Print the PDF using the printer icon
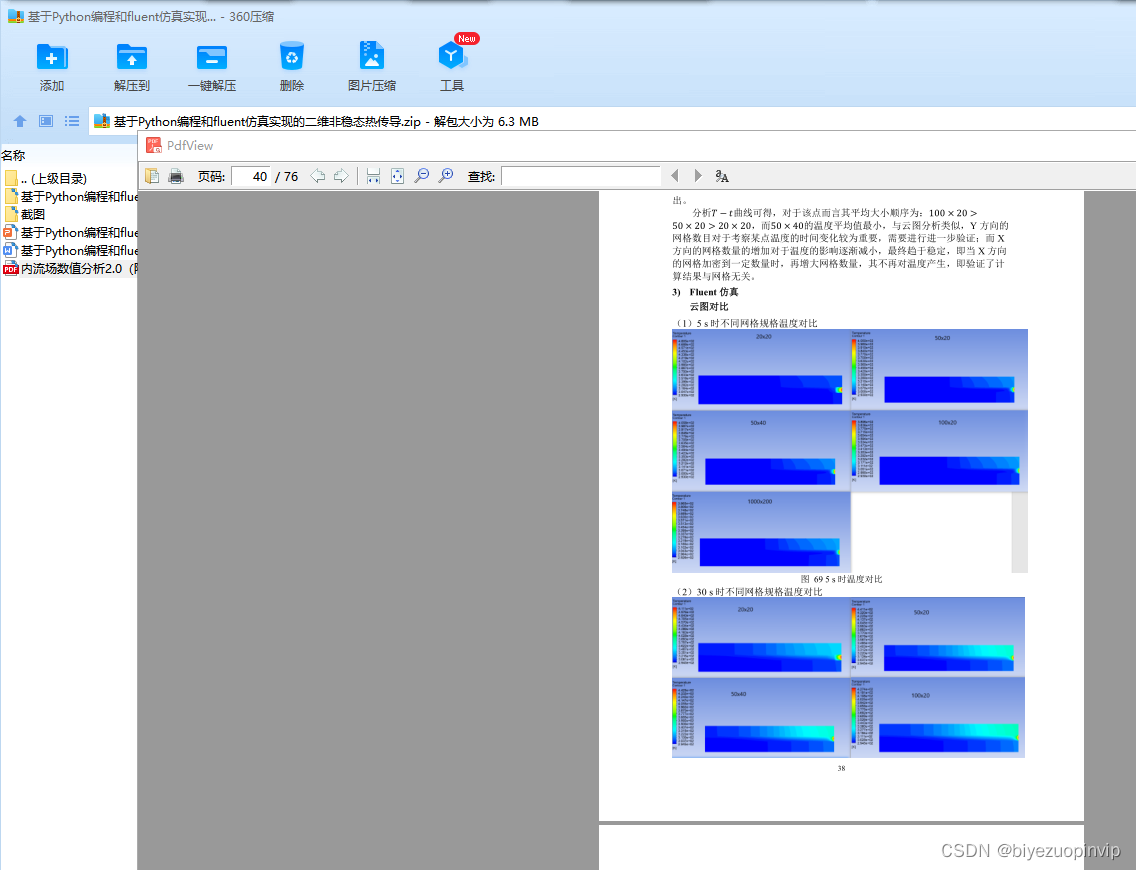The width and height of the screenshot is (1136, 870). (x=176, y=176)
